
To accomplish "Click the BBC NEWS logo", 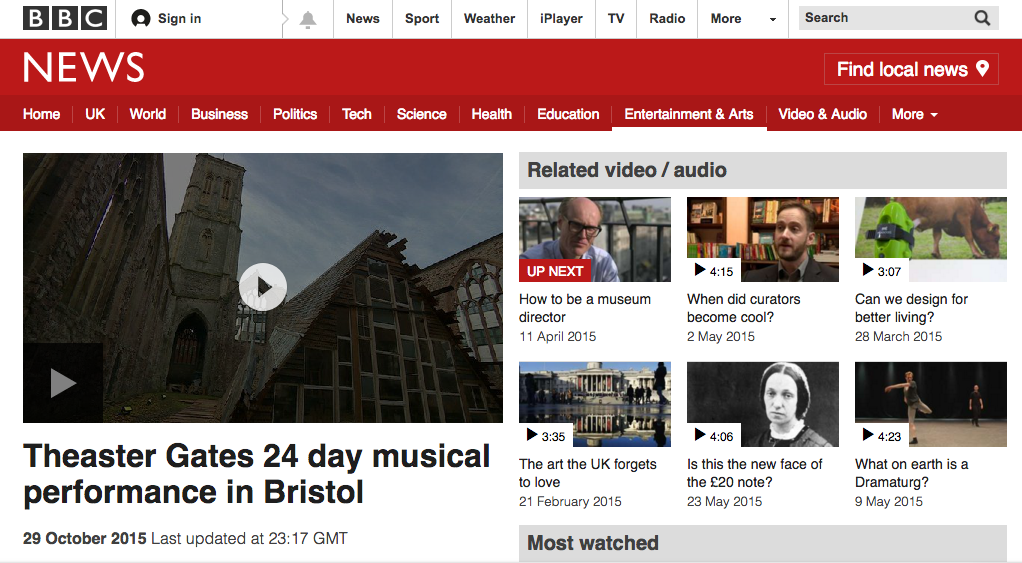I will (x=83, y=67).
